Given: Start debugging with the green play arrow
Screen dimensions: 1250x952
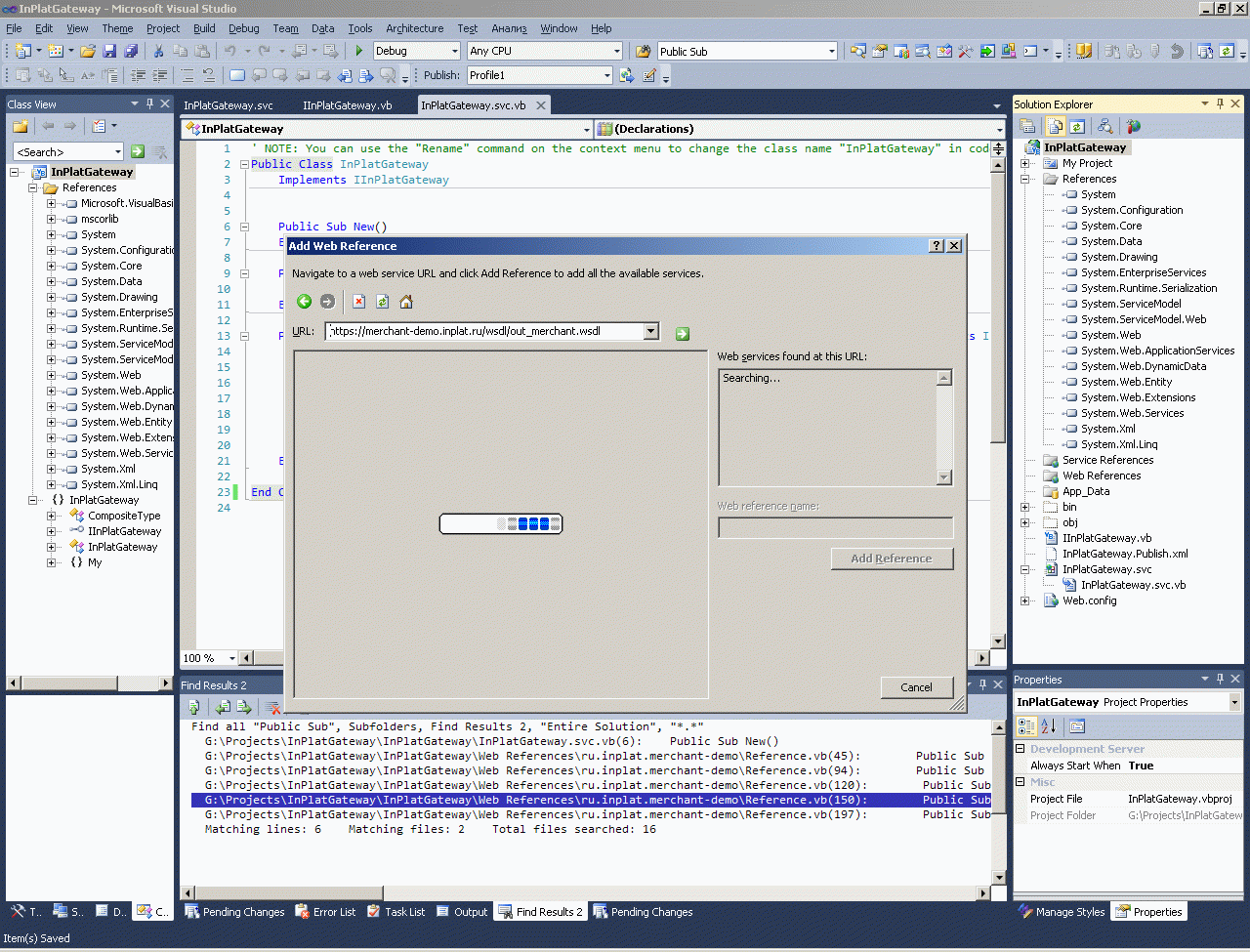Looking at the screenshot, I should 359,51.
